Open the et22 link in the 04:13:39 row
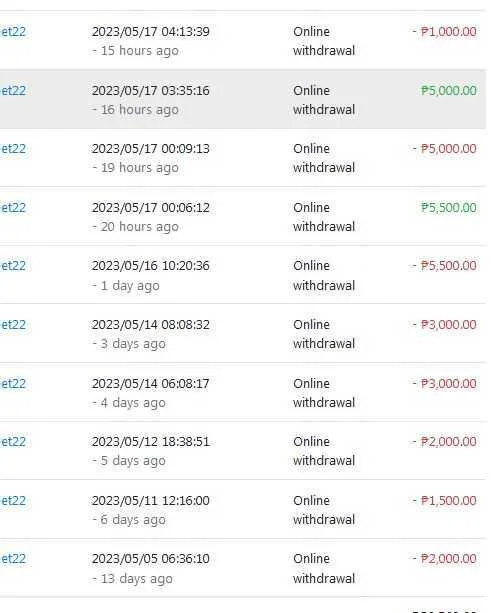Image resolution: width=501 pixels, height=613 pixels. click(13, 32)
